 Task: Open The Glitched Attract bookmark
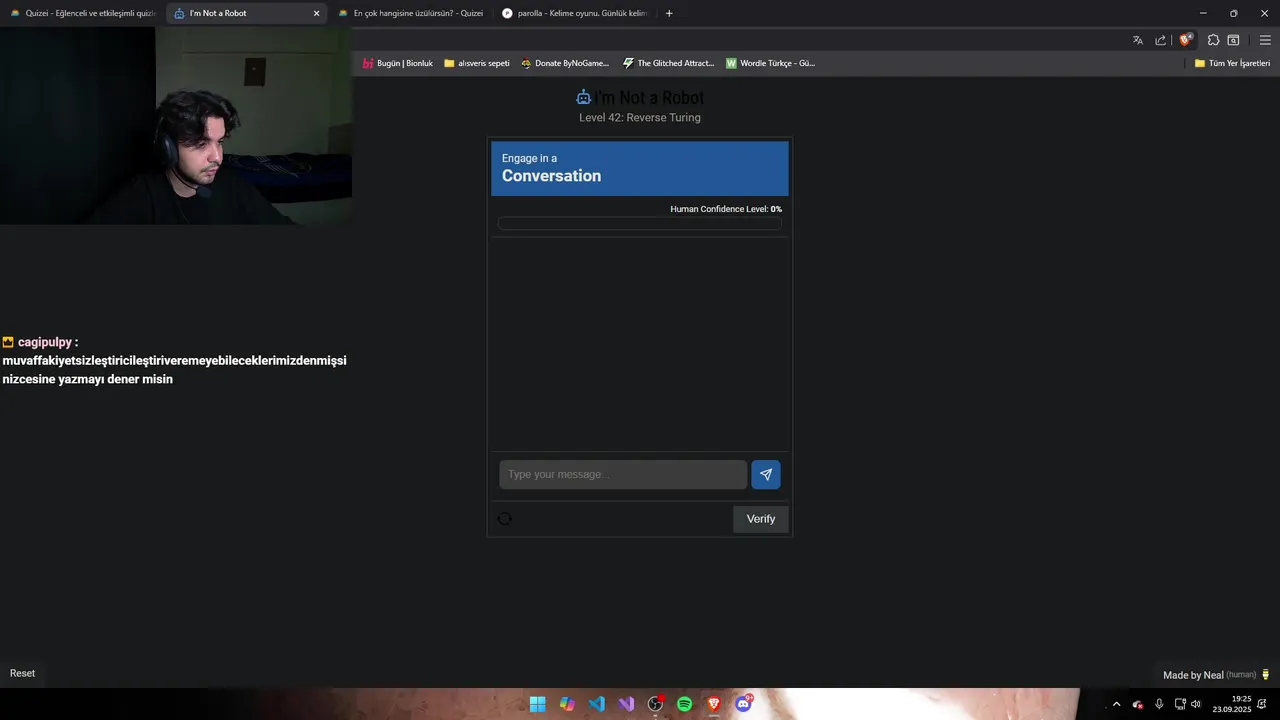click(668, 63)
